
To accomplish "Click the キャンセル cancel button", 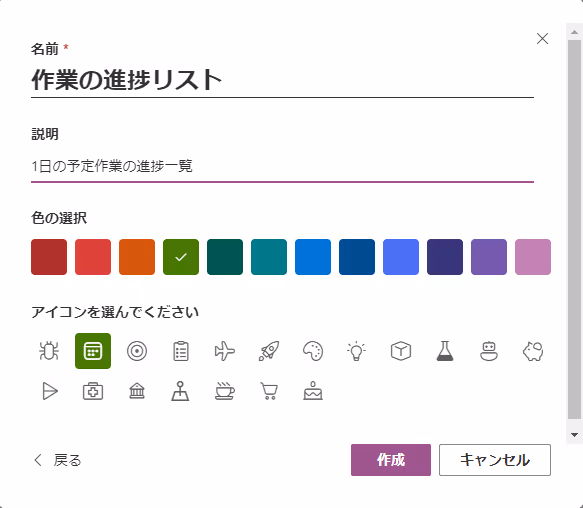I will pyautogui.click(x=495, y=460).
